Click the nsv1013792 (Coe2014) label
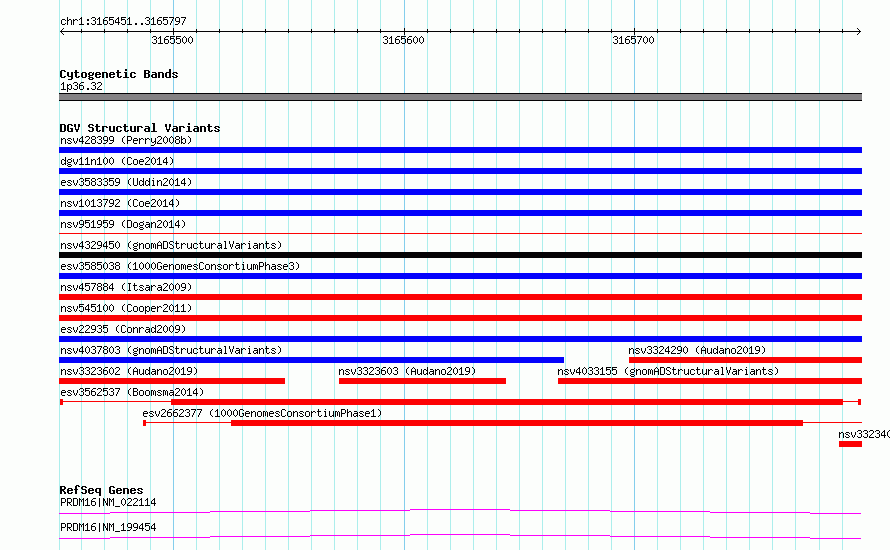 (x=120, y=203)
